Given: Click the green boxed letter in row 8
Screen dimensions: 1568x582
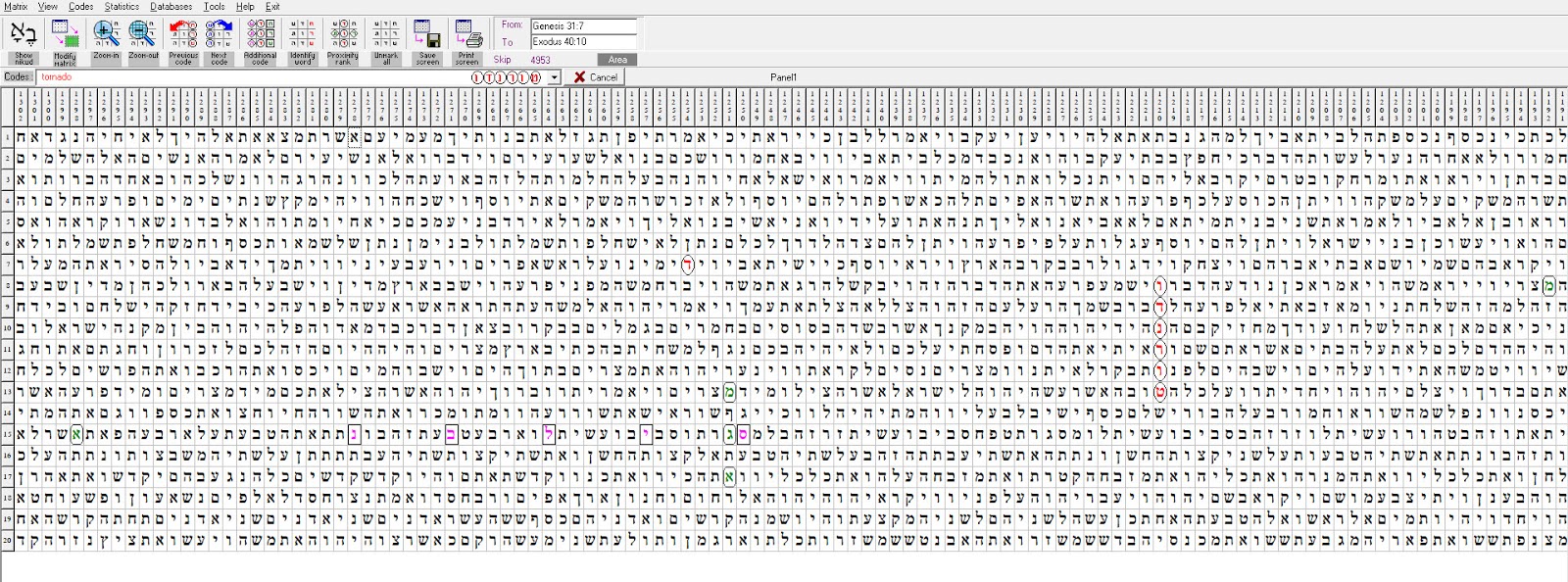Looking at the screenshot, I should tap(1548, 285).
